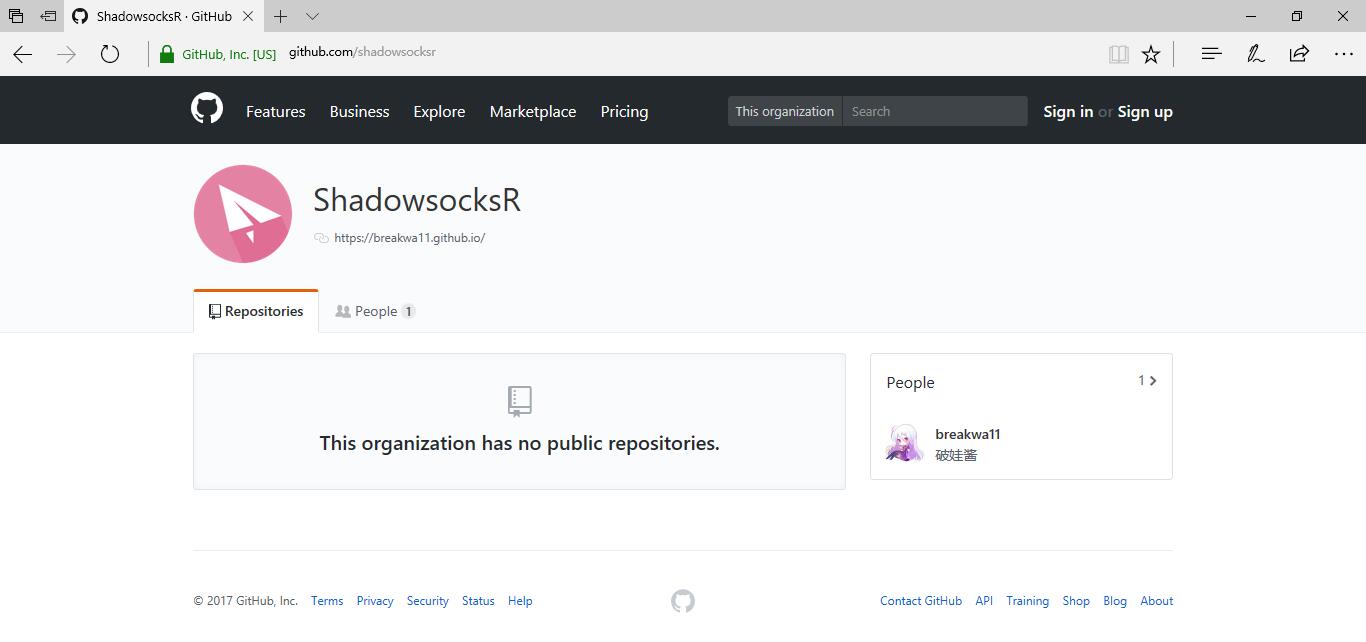Refresh the page with the reload icon
This screenshot has height=642, width=1366.
click(110, 54)
